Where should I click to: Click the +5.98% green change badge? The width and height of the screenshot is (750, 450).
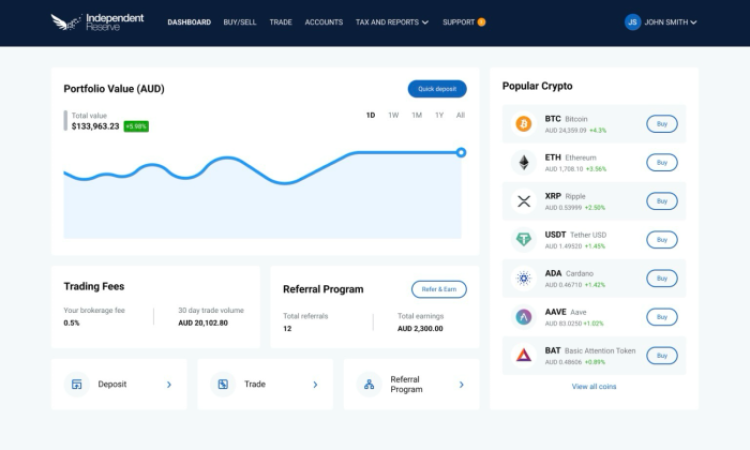pyautogui.click(x=136, y=126)
